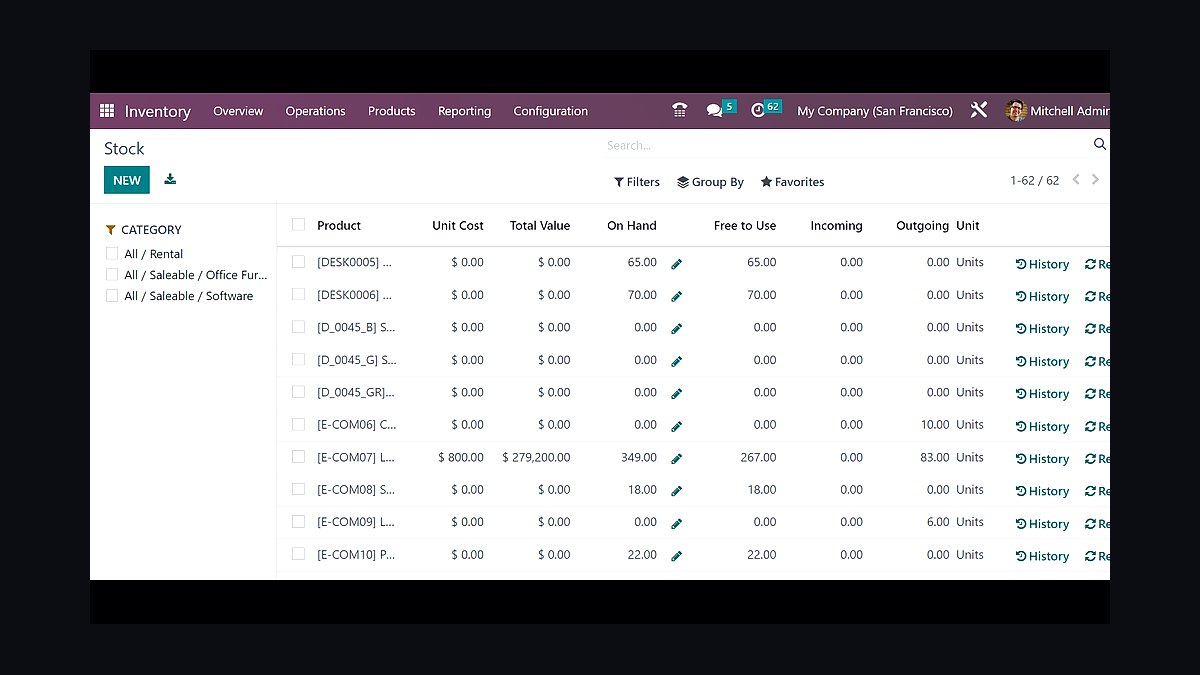Edit on hand quantity for D_0045_B
Viewport: 1200px width, 675px height.
677,329
